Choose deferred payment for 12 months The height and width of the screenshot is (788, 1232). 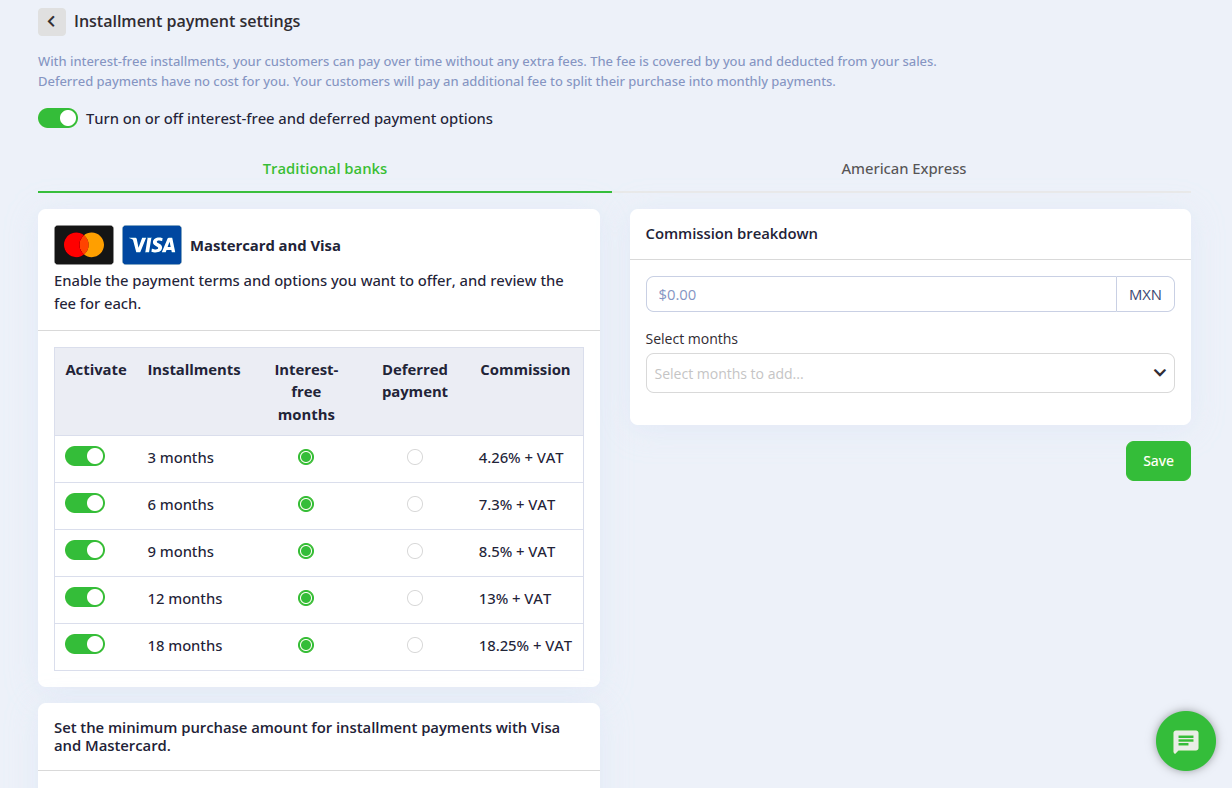tap(415, 598)
